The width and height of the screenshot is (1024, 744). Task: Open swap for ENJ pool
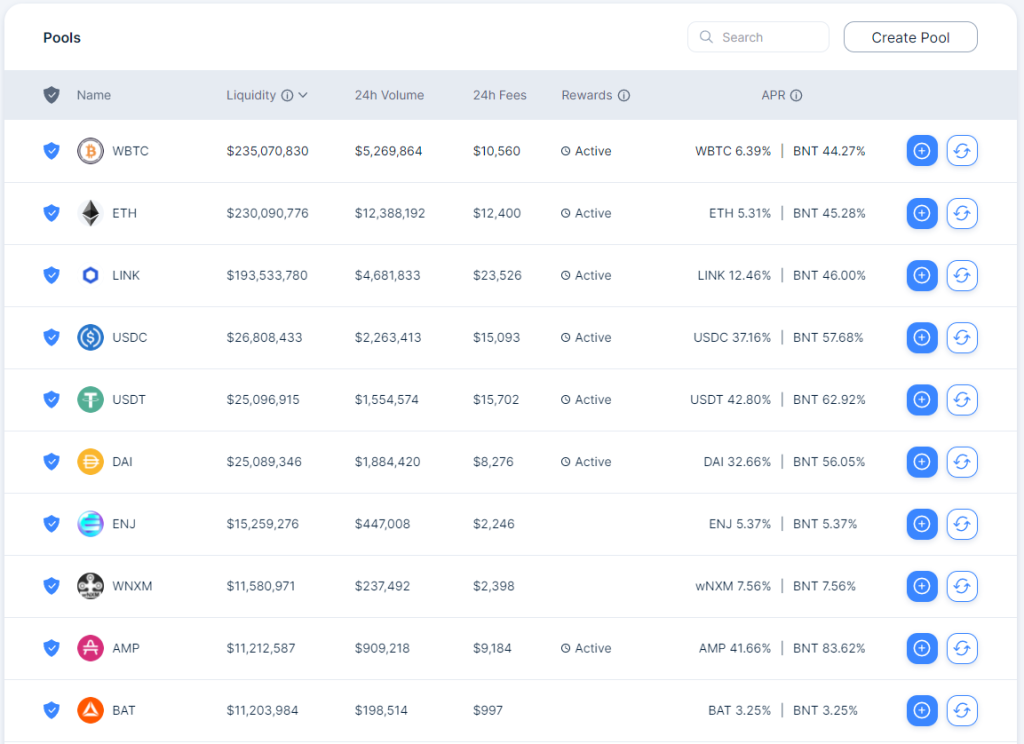pyautogui.click(x=961, y=524)
